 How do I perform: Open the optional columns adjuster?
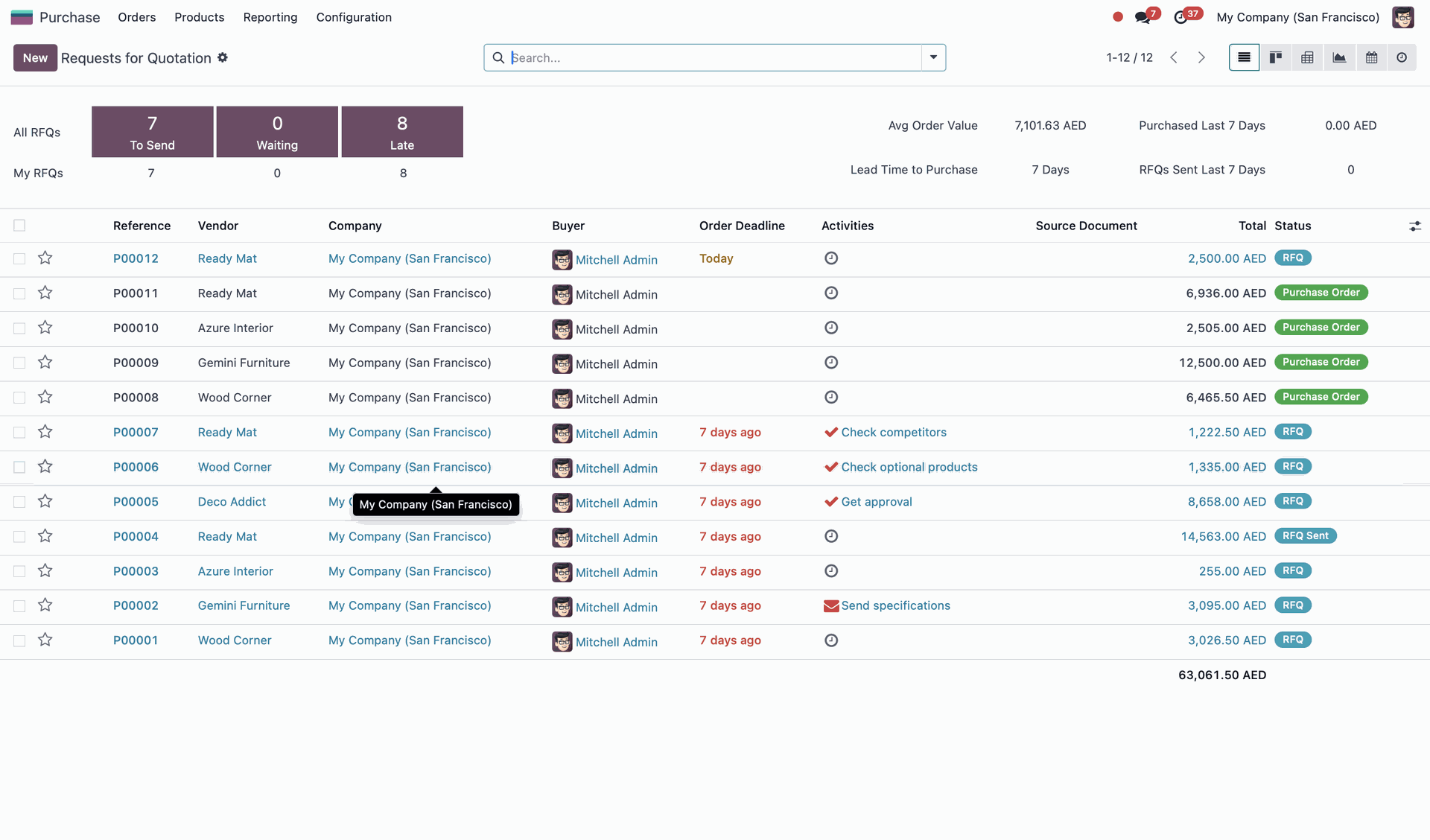[x=1414, y=226]
